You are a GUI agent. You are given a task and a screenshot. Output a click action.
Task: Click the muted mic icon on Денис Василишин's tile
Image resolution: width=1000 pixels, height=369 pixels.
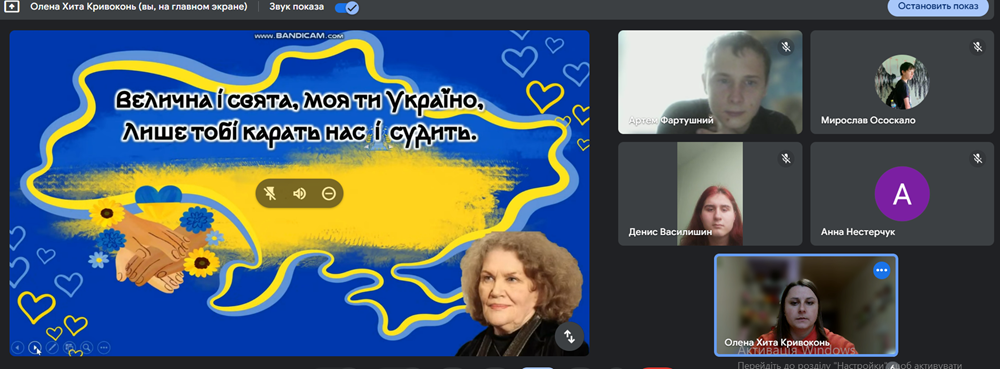pyautogui.click(x=786, y=158)
